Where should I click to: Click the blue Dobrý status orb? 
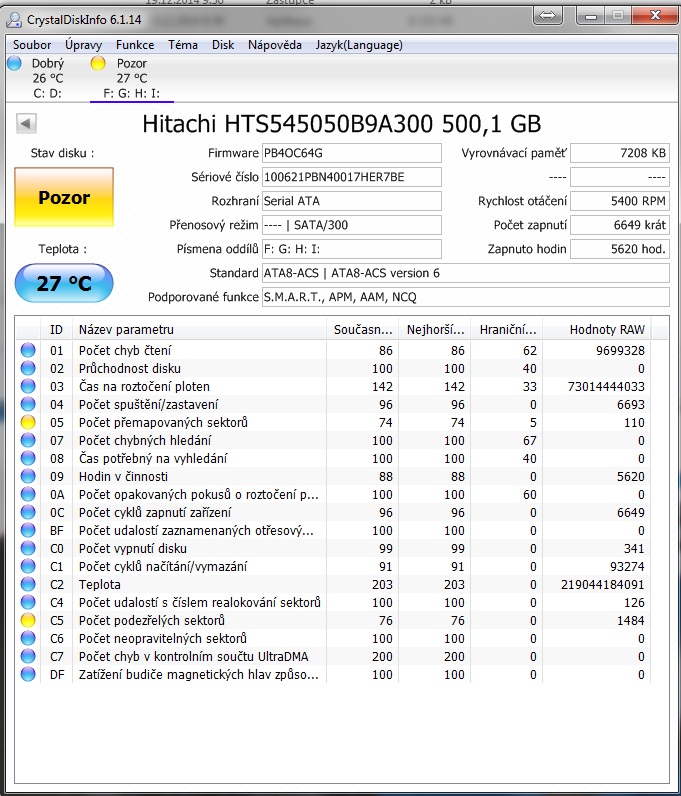click(15, 63)
